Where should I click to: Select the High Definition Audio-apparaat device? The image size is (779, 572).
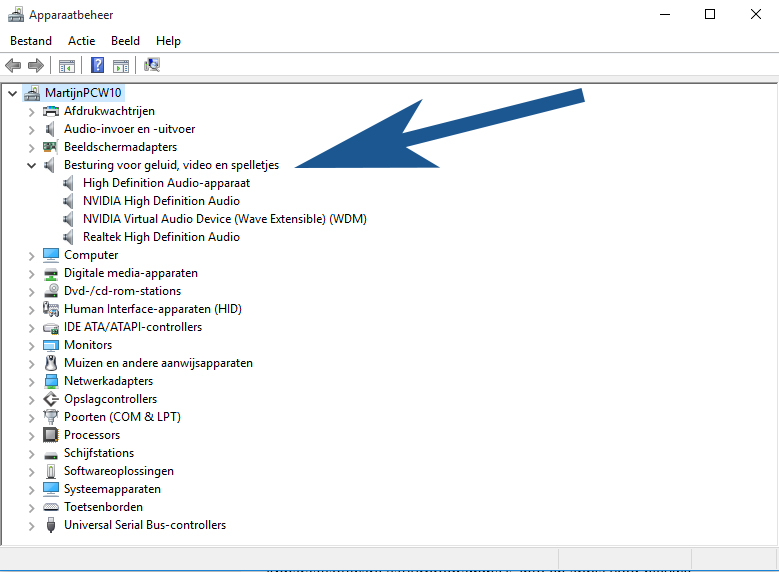tap(166, 183)
